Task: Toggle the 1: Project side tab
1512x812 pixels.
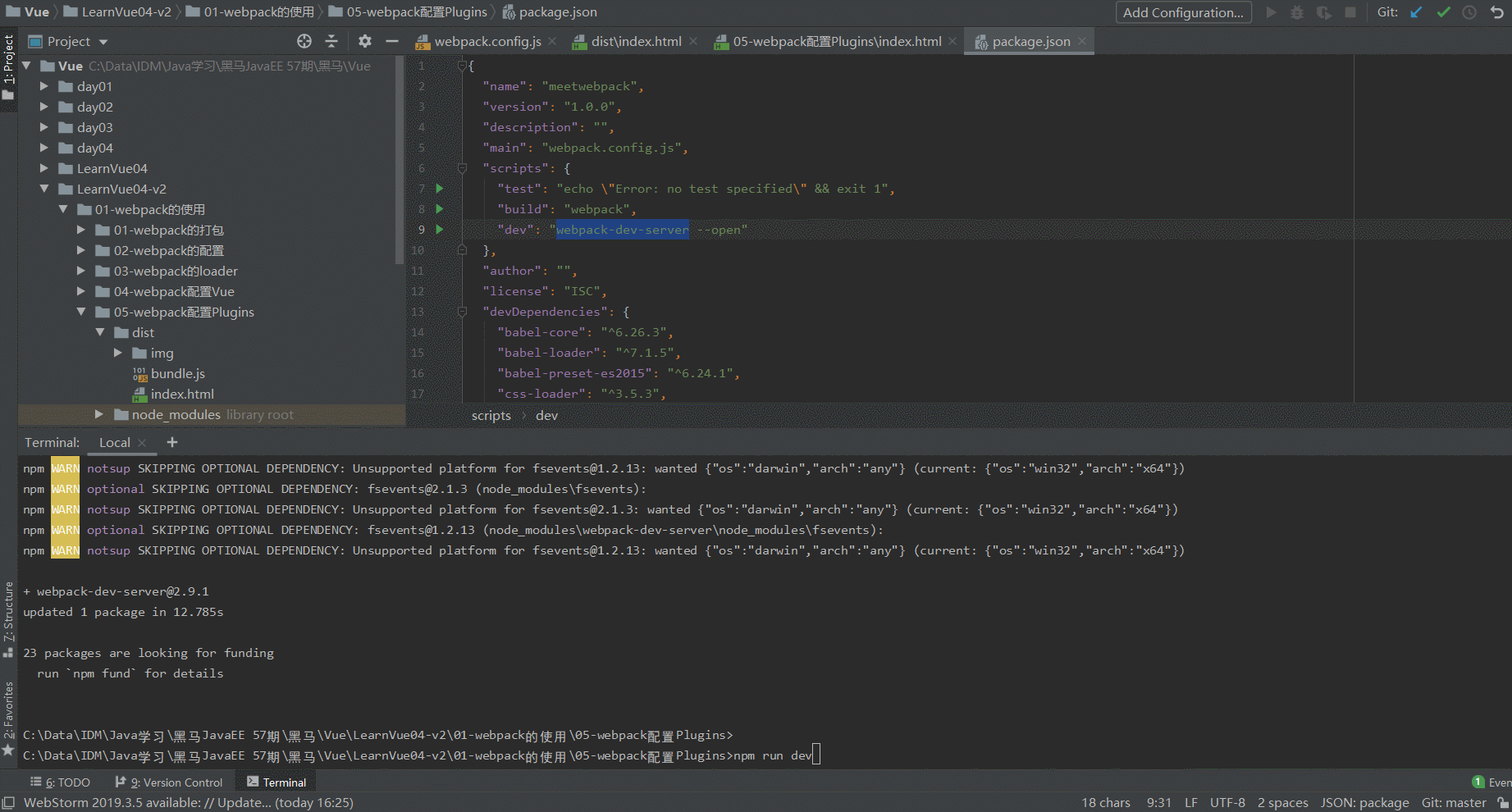Action: point(8,68)
